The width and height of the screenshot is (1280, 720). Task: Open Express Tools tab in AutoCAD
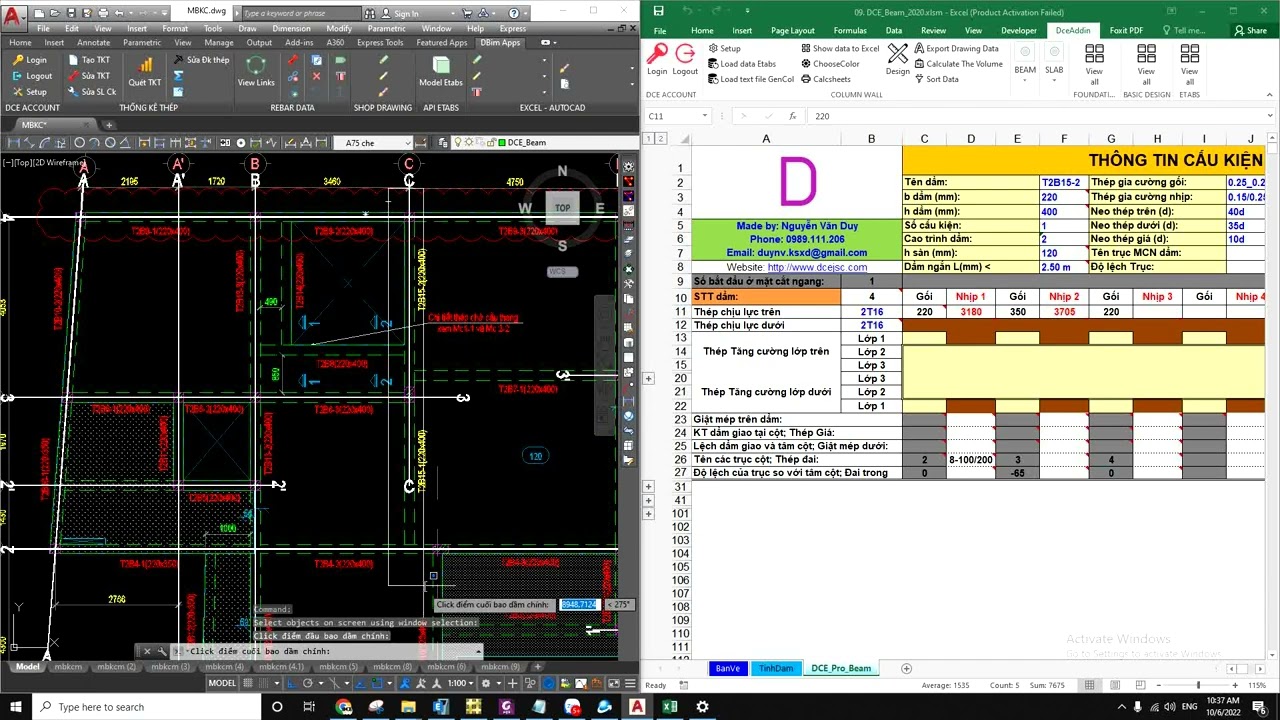click(380, 43)
